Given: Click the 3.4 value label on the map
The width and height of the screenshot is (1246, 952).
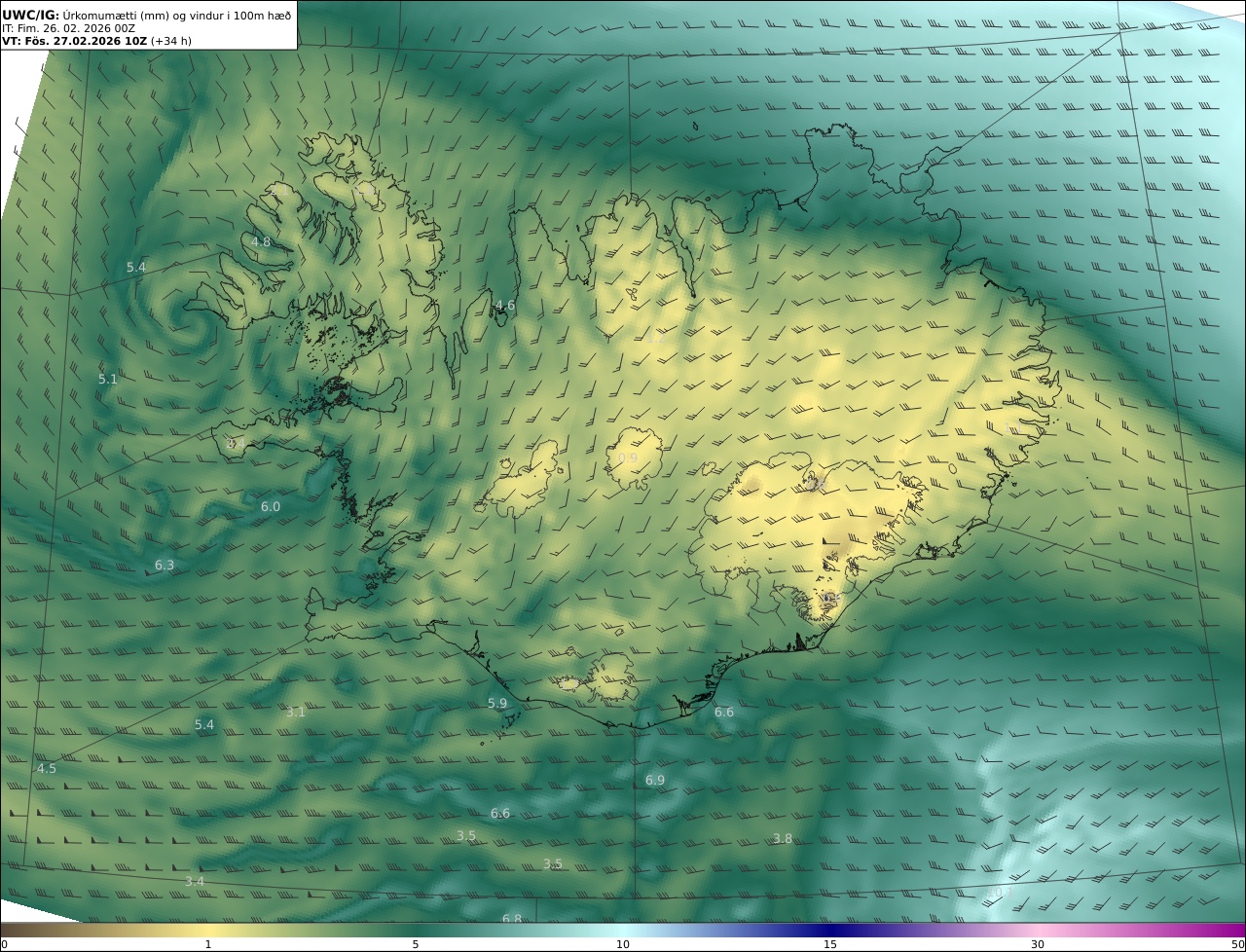Looking at the screenshot, I should 195,881.
